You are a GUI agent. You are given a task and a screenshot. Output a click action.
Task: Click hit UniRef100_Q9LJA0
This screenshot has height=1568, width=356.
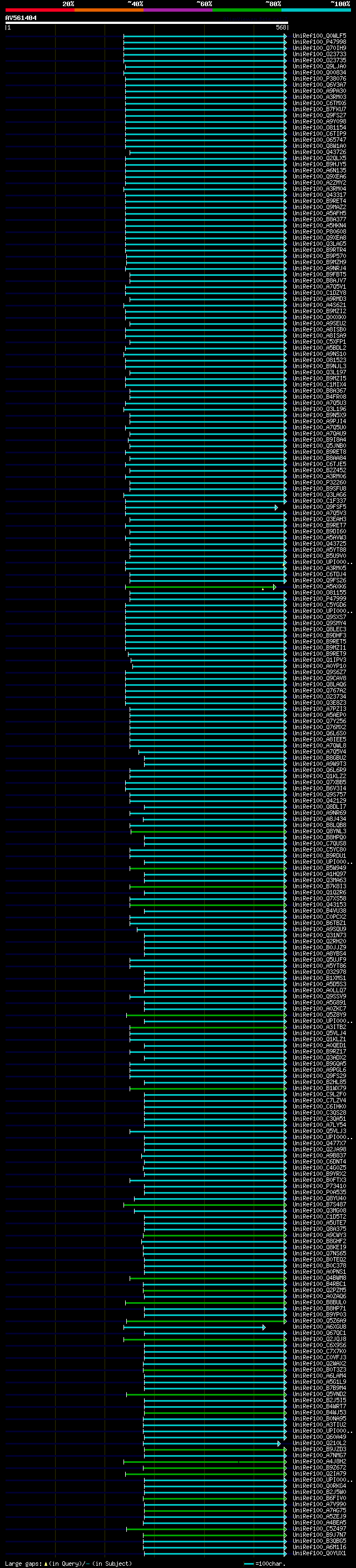(319, 66)
